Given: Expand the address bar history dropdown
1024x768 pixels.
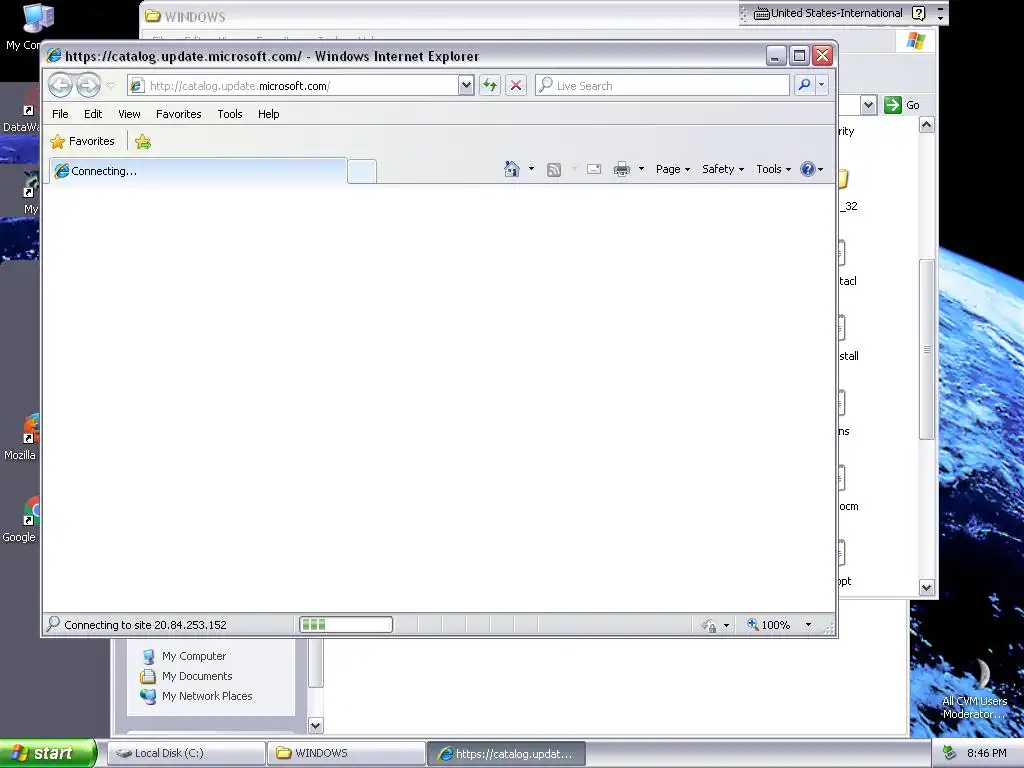Looking at the screenshot, I should [x=466, y=86].
